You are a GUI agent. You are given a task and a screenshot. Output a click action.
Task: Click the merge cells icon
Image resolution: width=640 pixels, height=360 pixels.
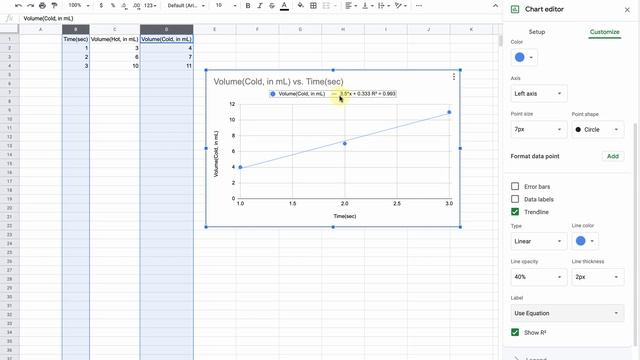[x=326, y=6]
